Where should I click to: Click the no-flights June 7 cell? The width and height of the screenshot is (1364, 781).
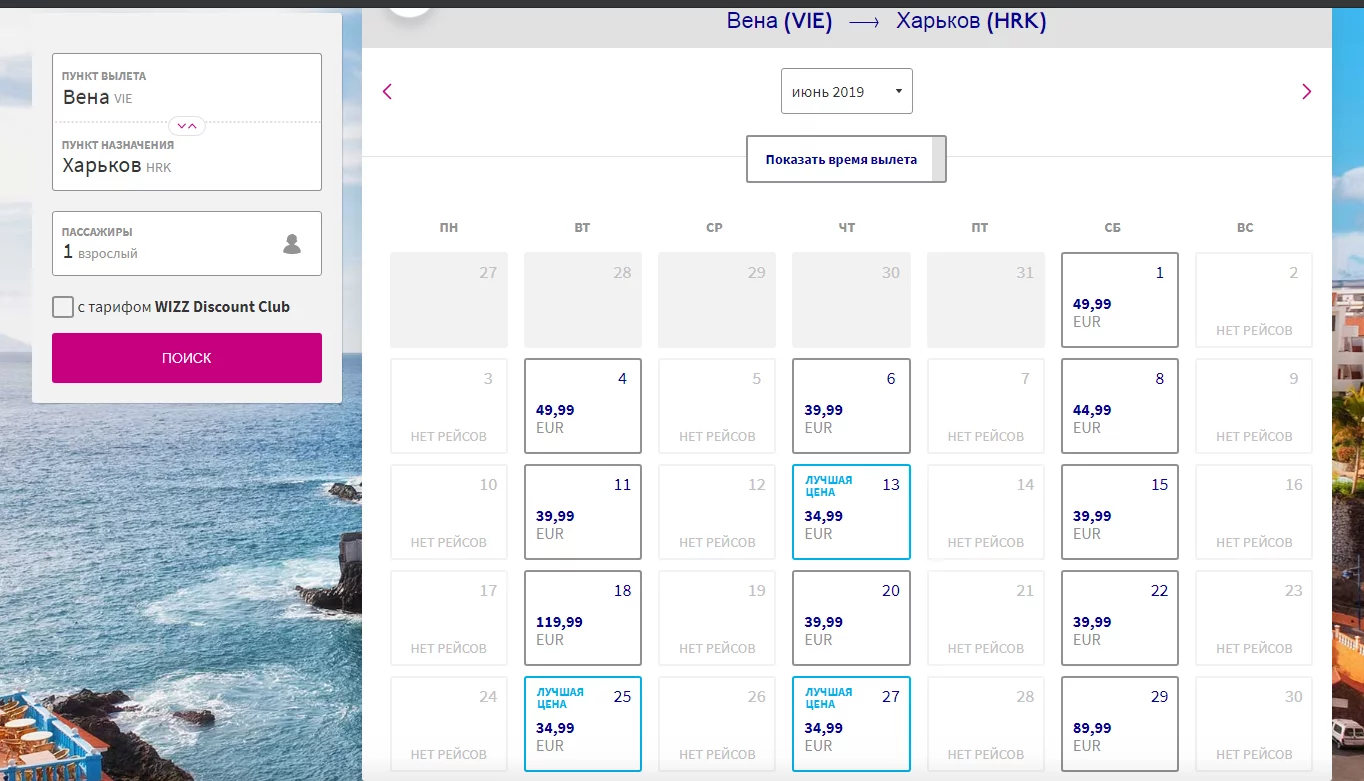coord(986,406)
